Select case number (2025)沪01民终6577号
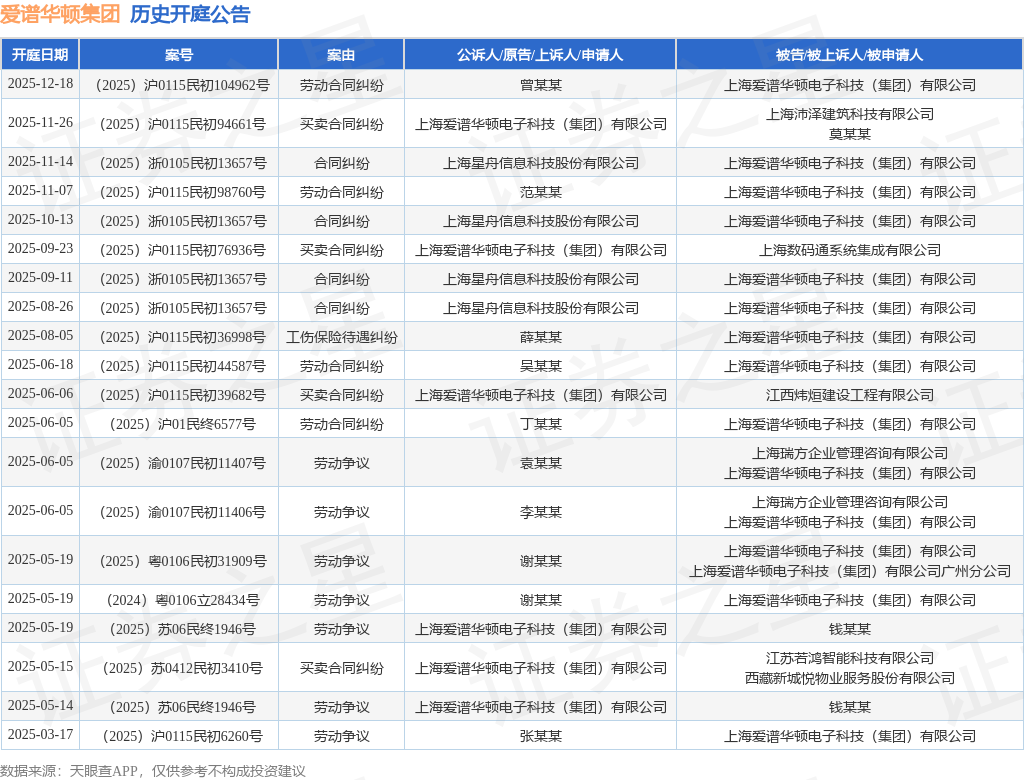 tap(179, 424)
